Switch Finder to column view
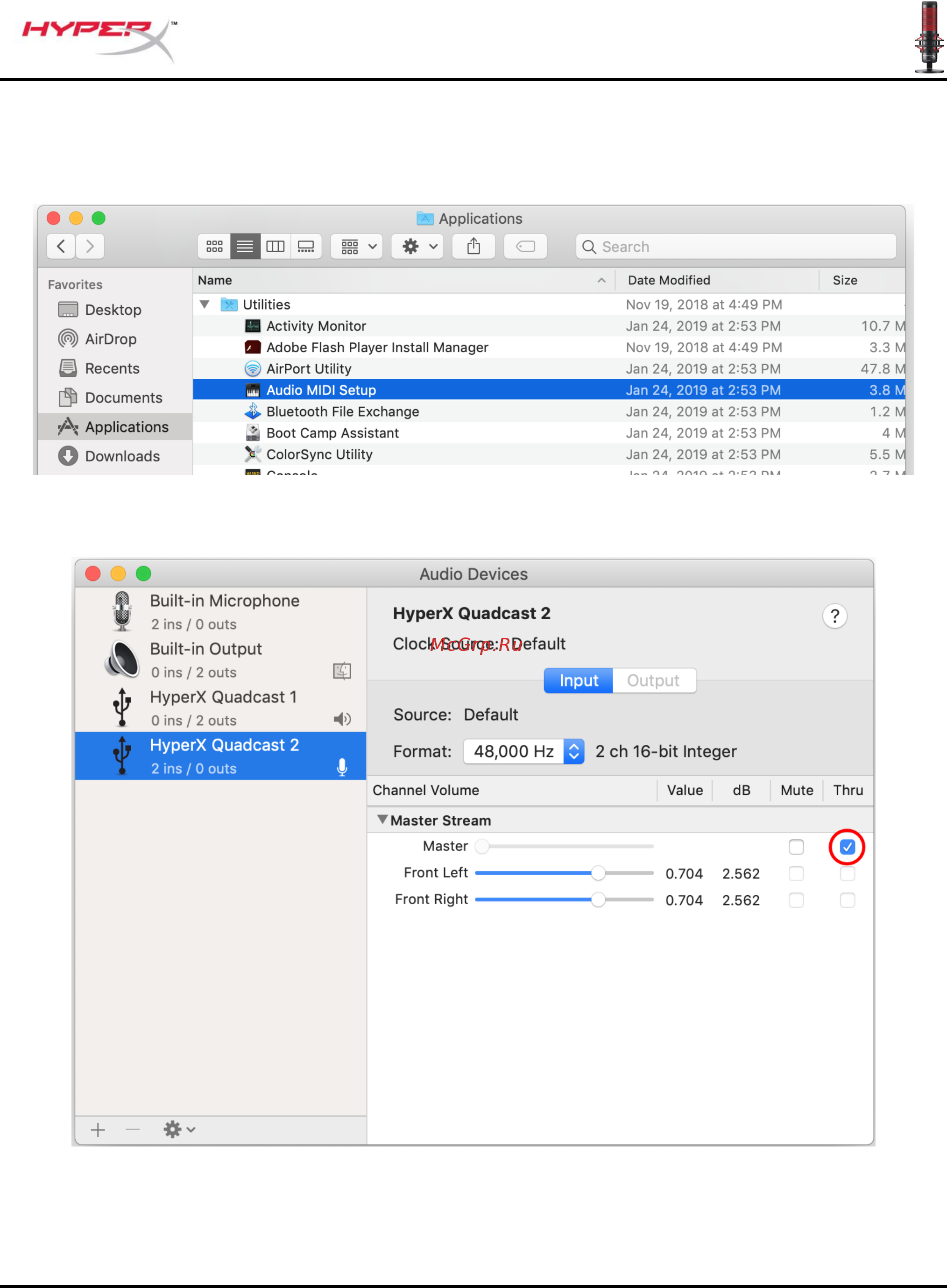Image resolution: width=947 pixels, height=1288 pixels. click(x=275, y=247)
